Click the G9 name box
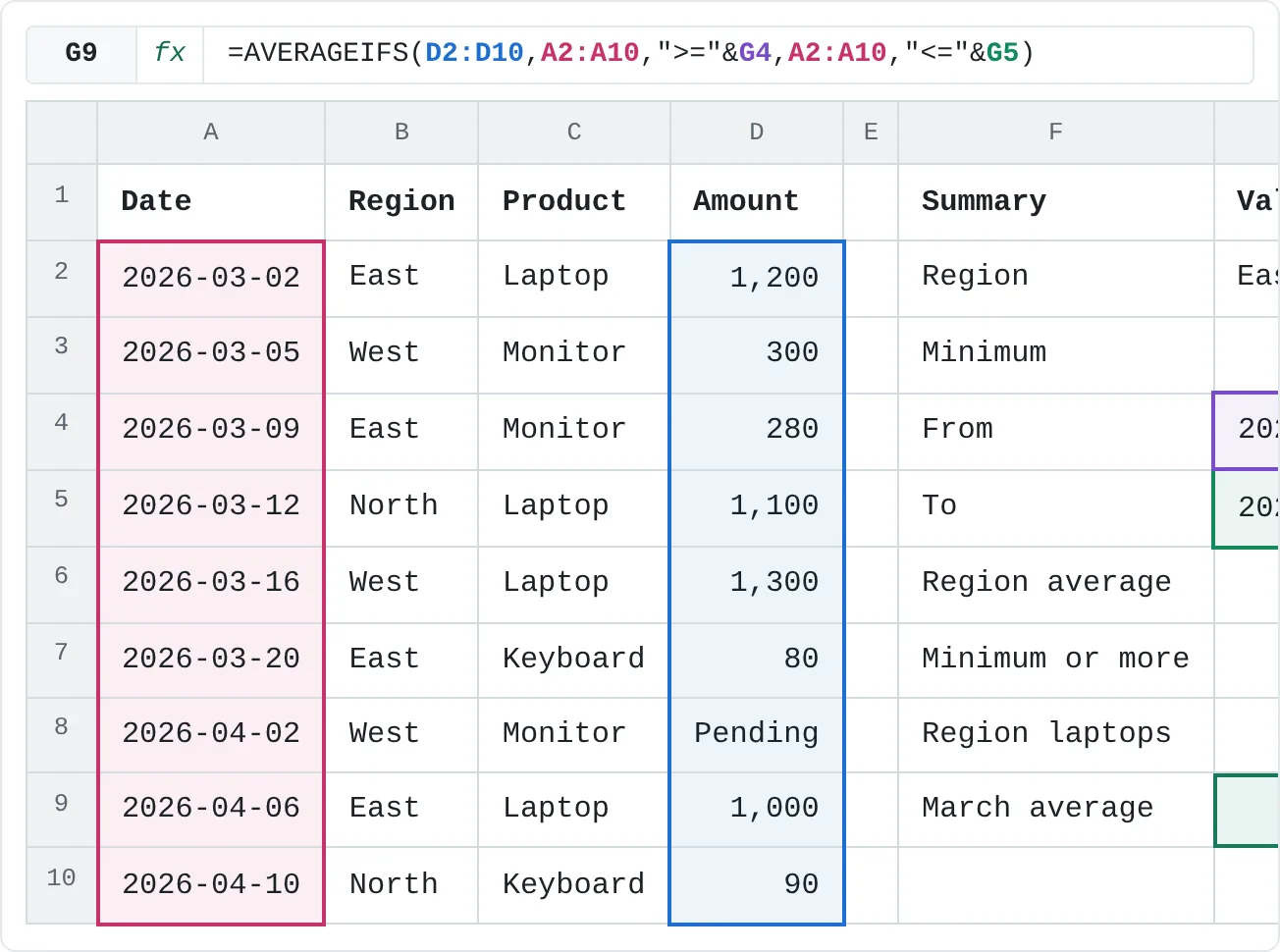 pyautogui.click(x=81, y=53)
